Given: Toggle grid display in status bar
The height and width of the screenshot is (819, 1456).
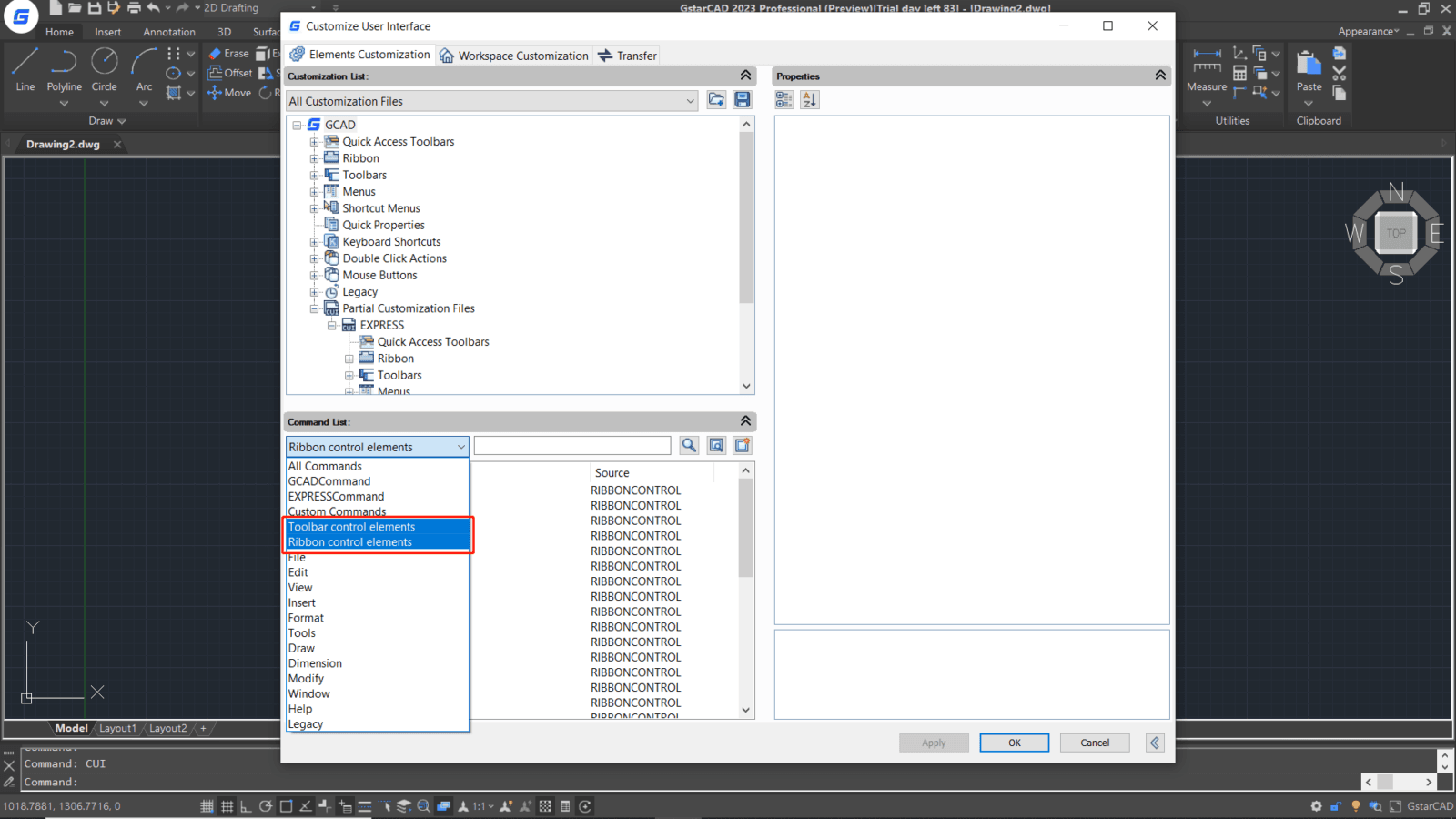Looking at the screenshot, I should (227, 805).
